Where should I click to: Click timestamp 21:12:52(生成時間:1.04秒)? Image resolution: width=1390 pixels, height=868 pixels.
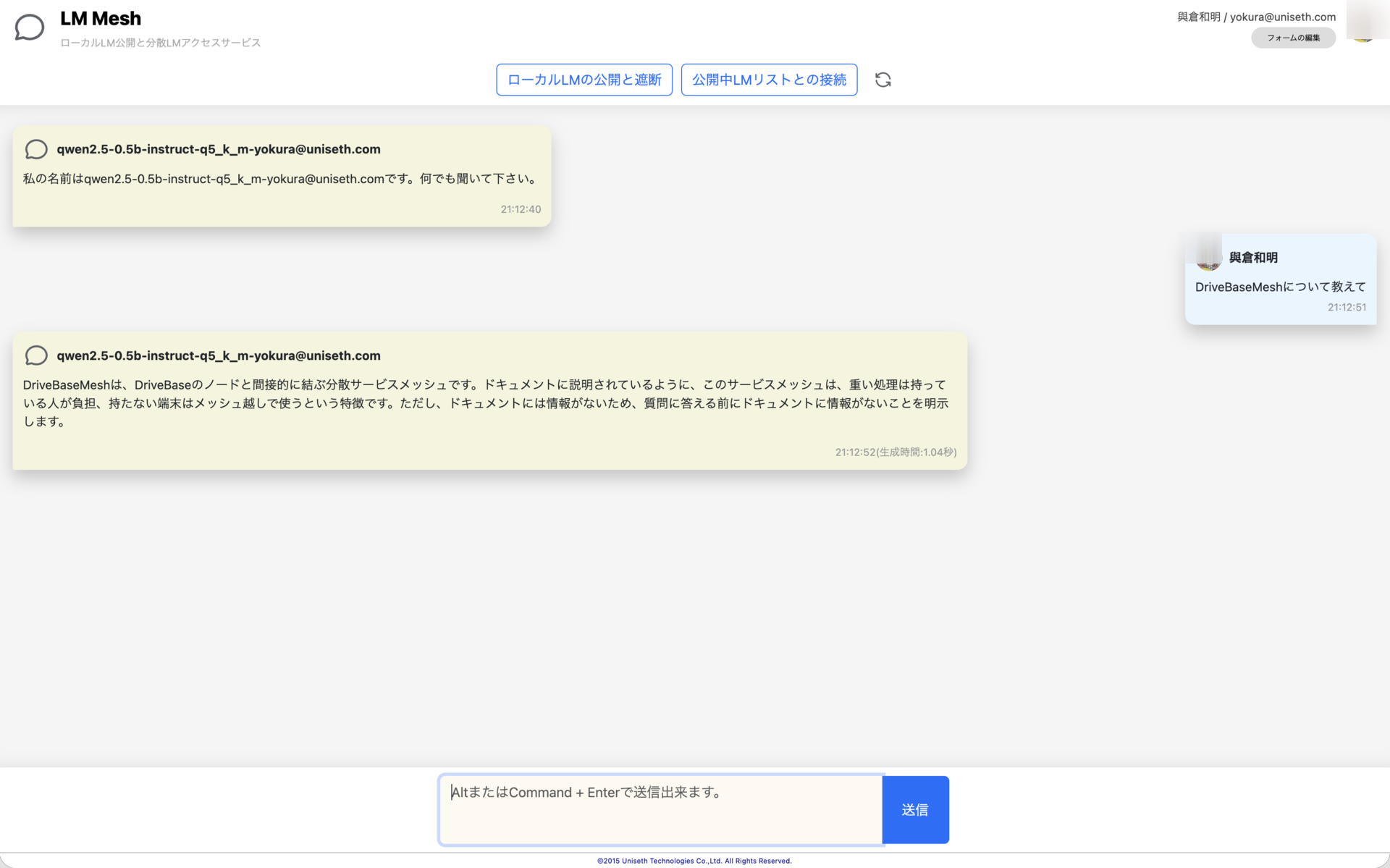[896, 452]
